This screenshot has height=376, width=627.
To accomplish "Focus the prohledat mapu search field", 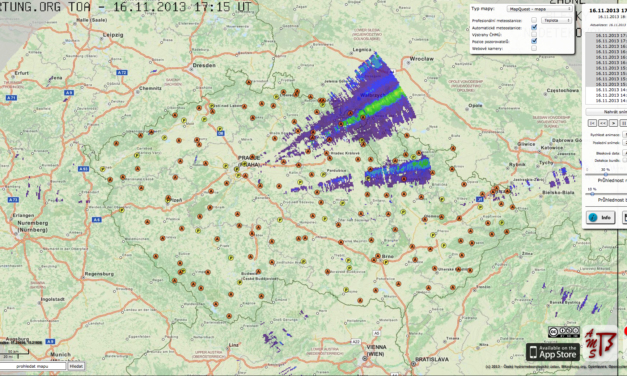I will [x=34, y=366].
